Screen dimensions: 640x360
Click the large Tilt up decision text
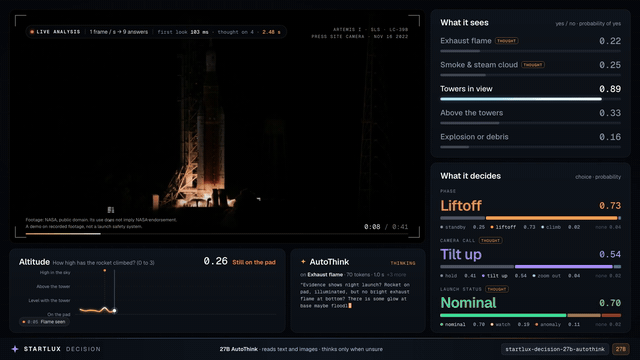pyautogui.click(x=461, y=255)
